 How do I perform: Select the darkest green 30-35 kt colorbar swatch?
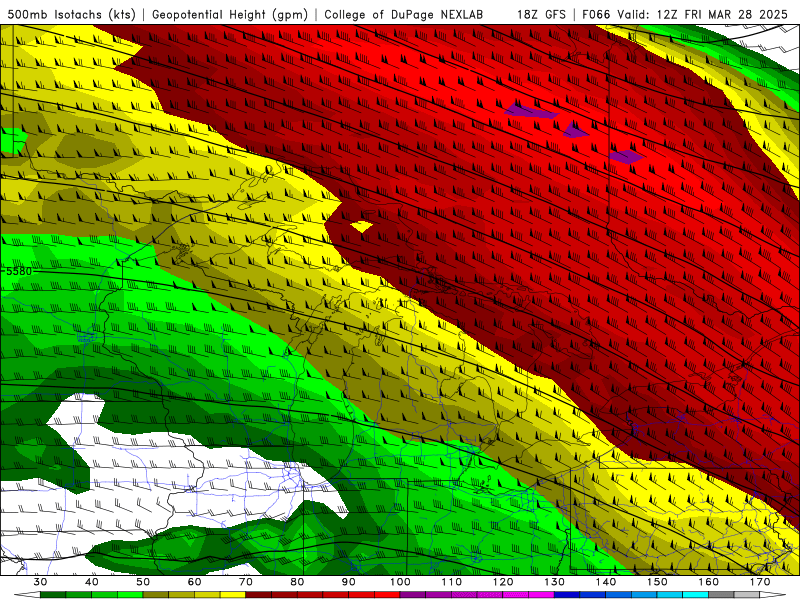coord(53,595)
